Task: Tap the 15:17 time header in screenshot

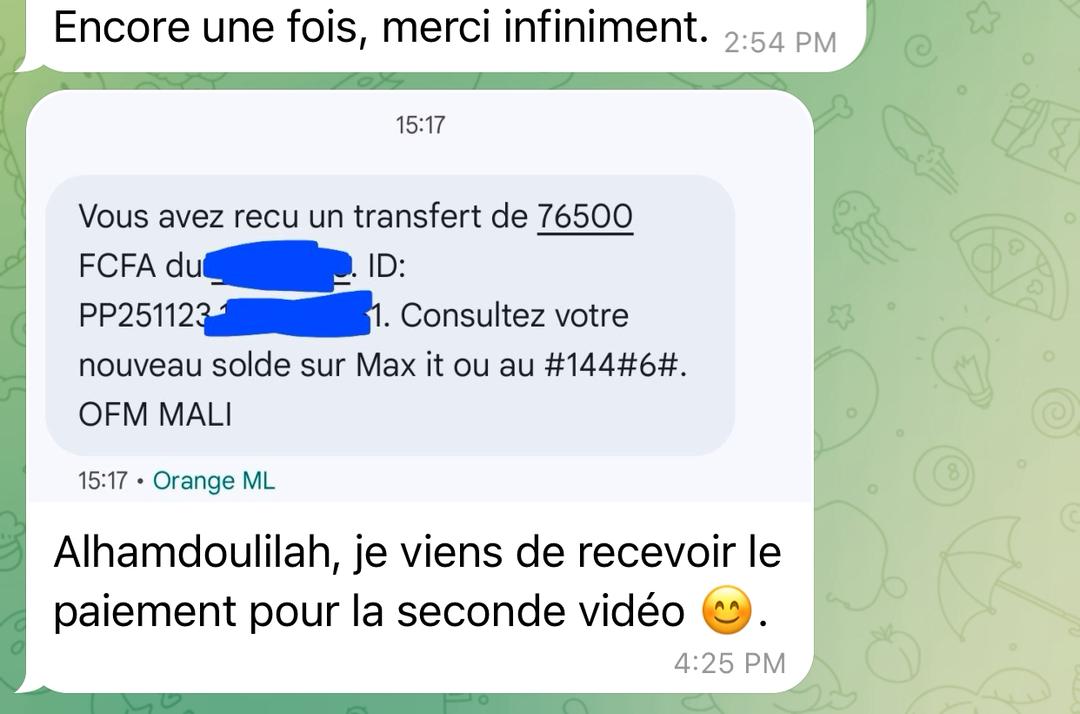Action: pos(420,125)
